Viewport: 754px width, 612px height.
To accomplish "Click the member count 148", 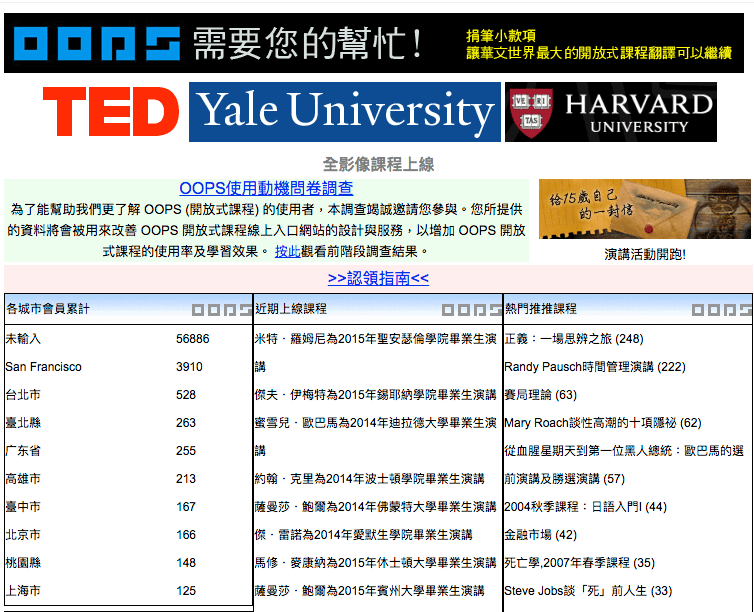I will 186,562.
